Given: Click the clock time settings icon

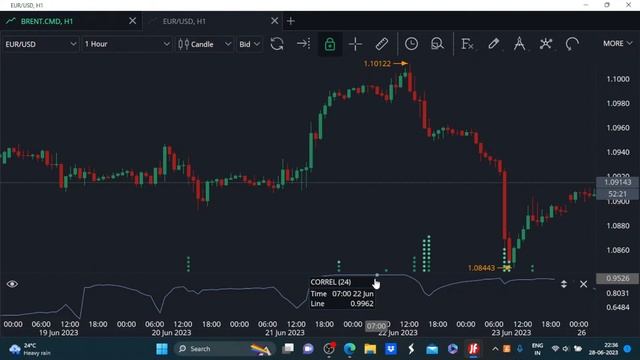Looking at the screenshot, I should pos(411,44).
